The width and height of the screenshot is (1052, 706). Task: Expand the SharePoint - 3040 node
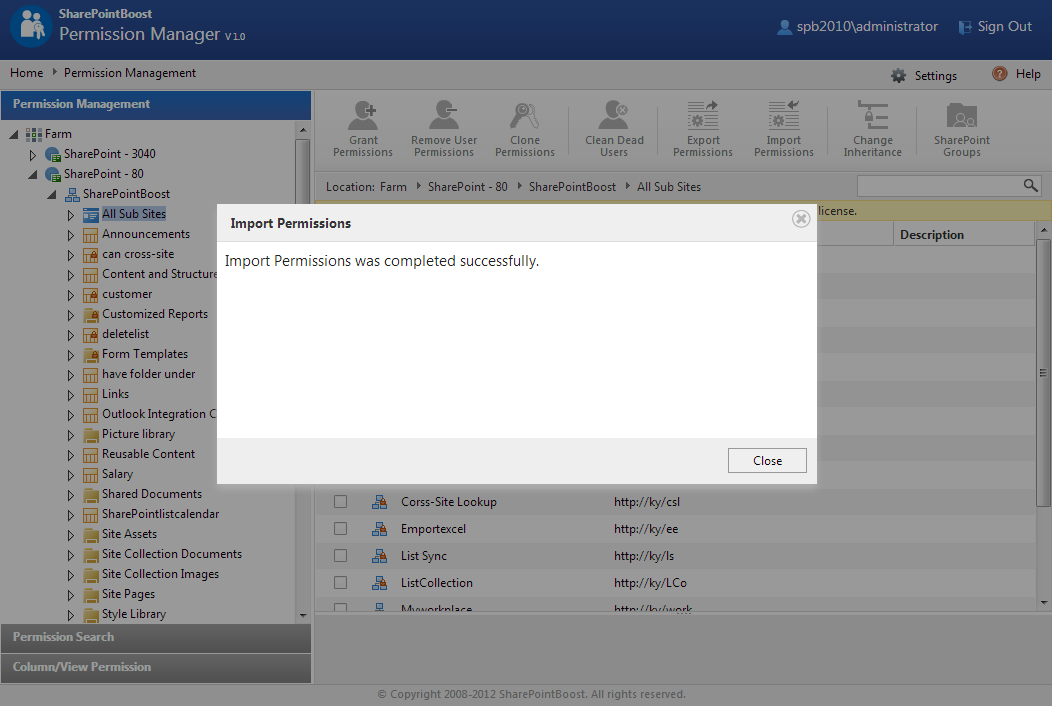click(x=32, y=154)
